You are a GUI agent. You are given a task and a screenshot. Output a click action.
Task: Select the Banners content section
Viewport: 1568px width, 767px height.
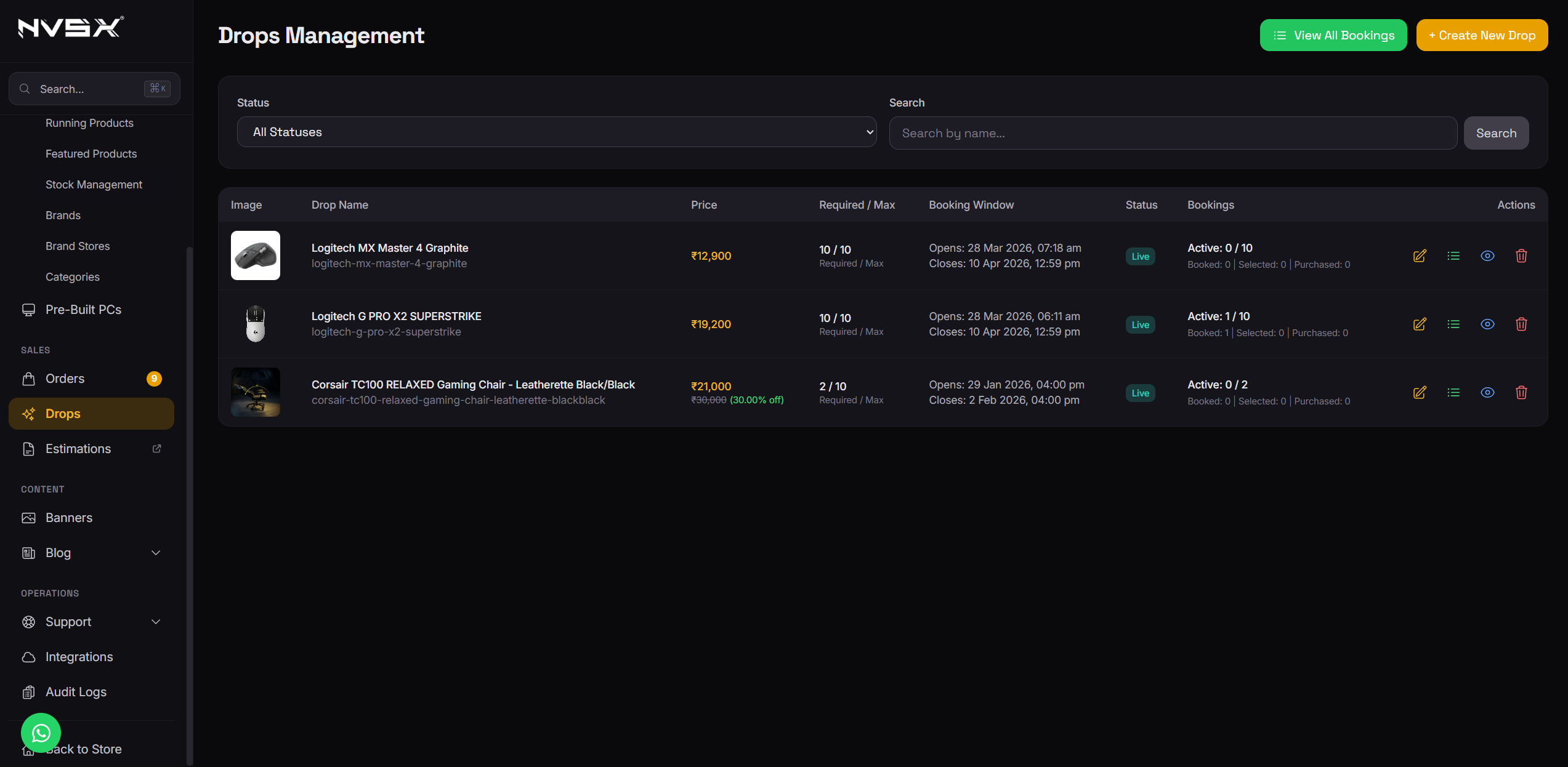click(69, 518)
